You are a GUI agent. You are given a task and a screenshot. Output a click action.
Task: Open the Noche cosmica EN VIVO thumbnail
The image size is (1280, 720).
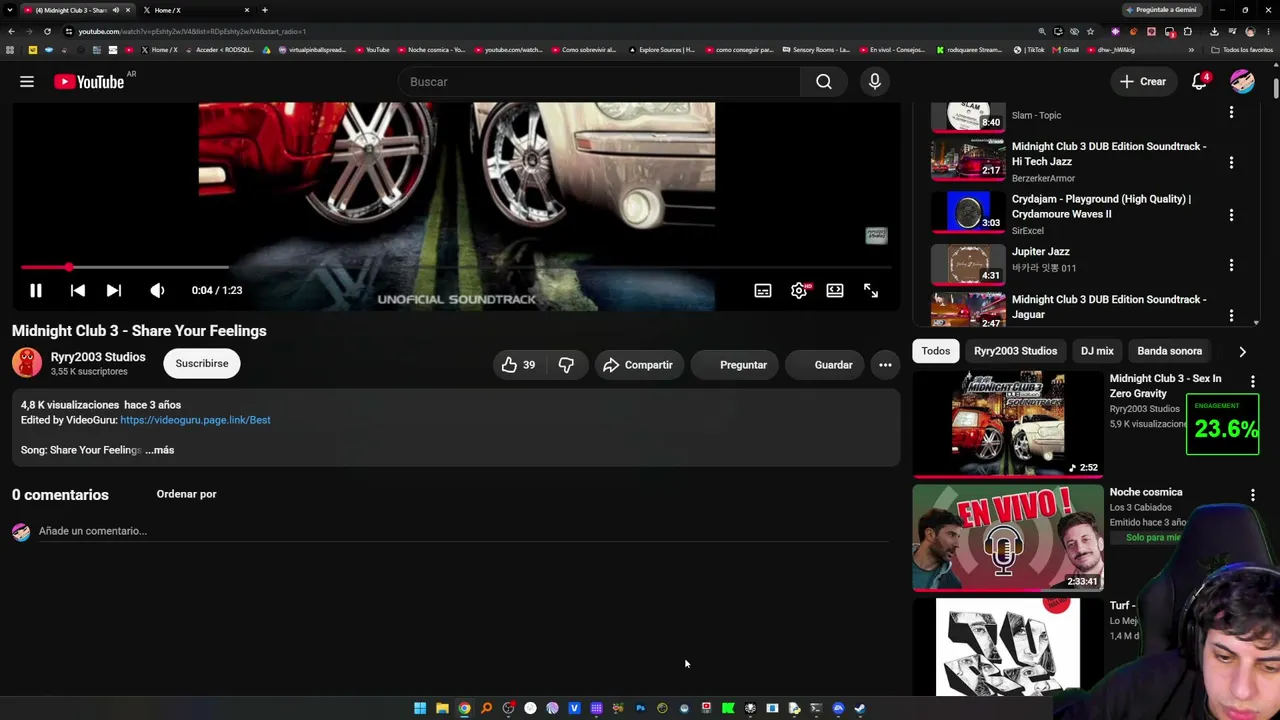(1008, 538)
